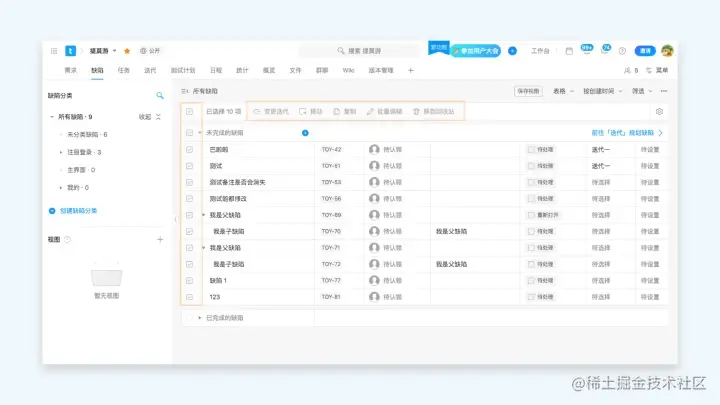Uncheck checkbox for TOY-70 row

tap(190, 231)
